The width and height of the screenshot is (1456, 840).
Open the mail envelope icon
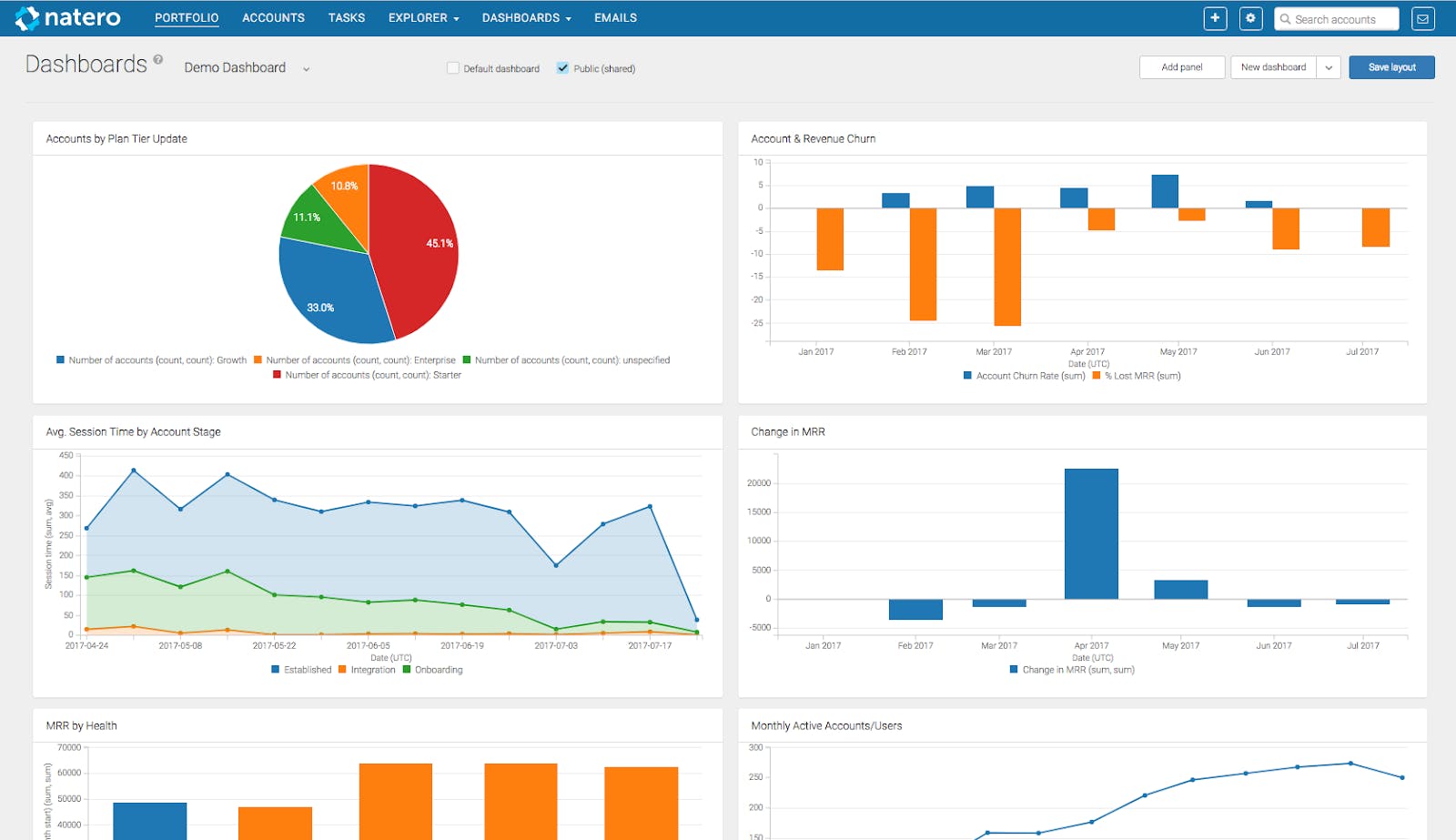click(1422, 18)
